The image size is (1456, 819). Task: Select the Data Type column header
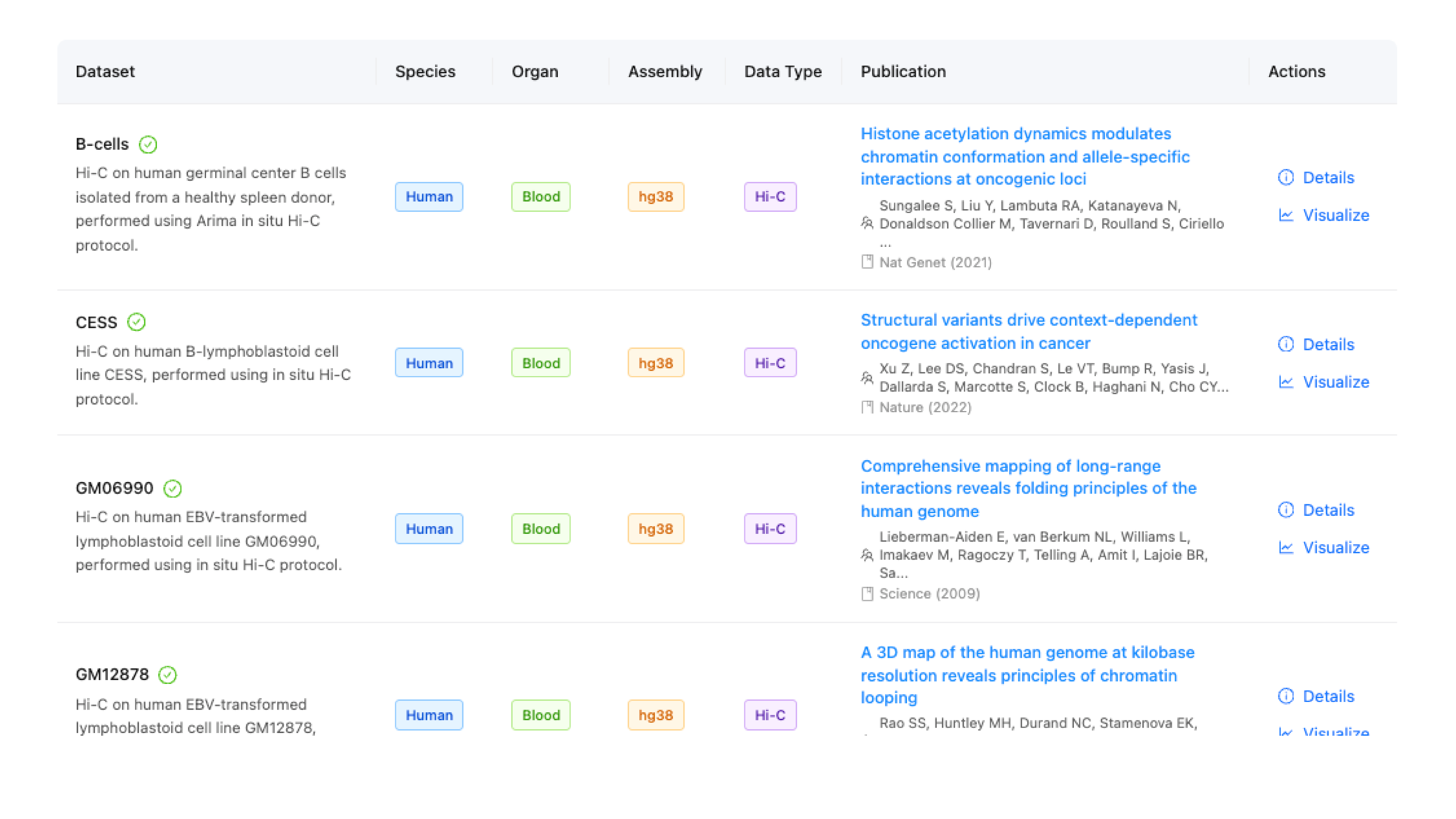tap(783, 71)
